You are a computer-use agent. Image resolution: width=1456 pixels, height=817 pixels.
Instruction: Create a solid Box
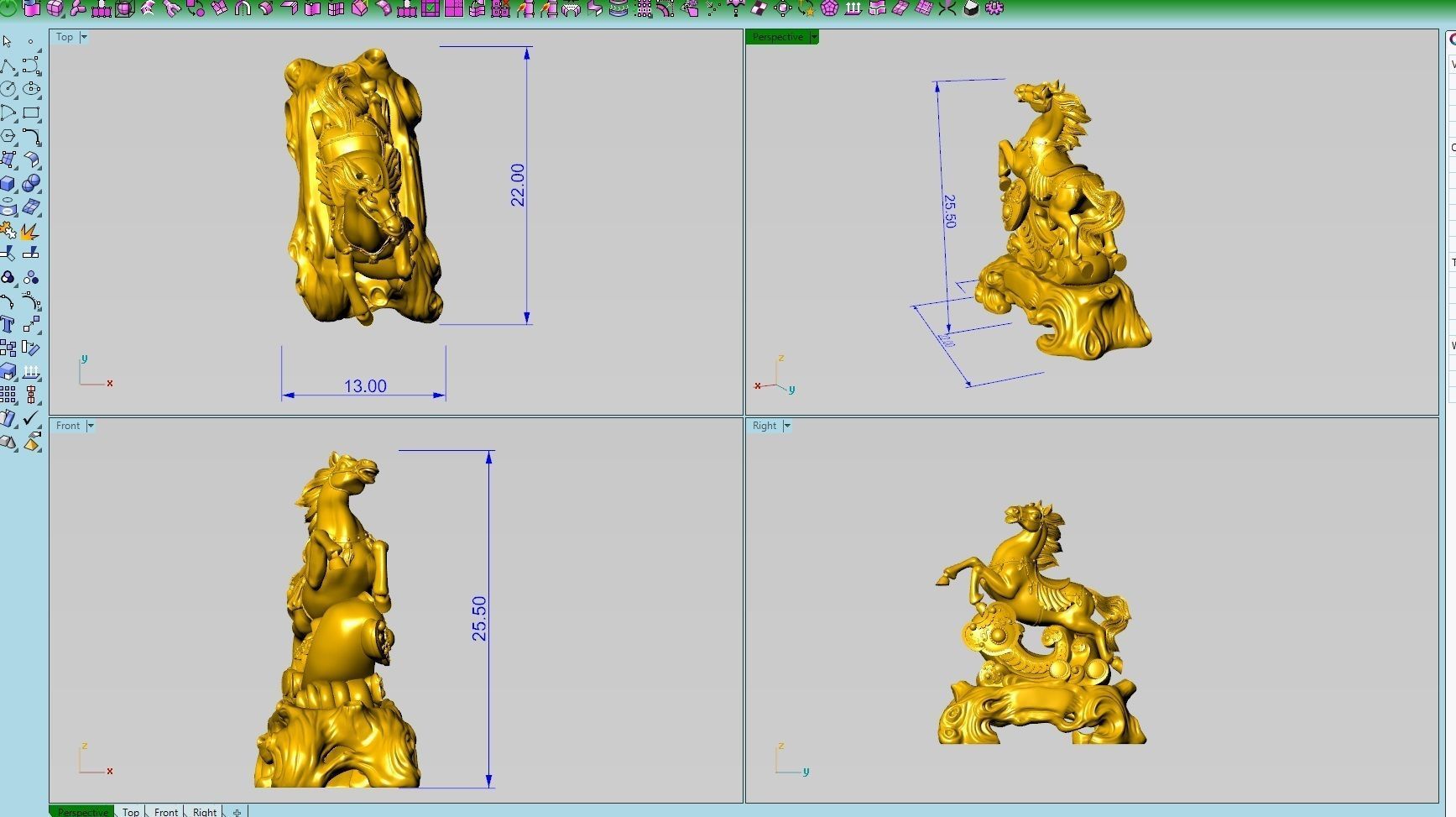8,183
